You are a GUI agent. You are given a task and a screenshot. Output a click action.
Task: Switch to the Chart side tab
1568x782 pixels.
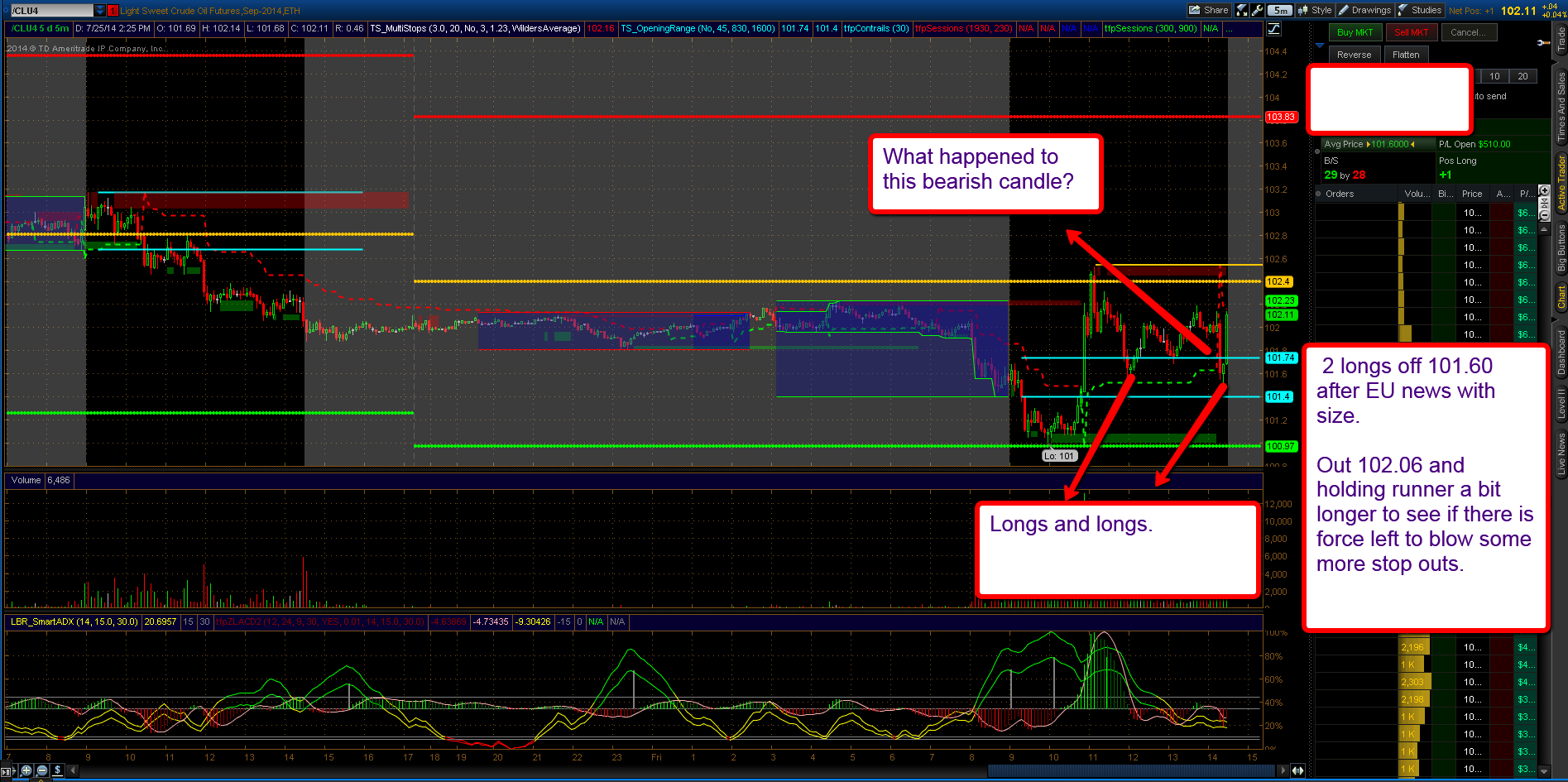(x=1561, y=296)
